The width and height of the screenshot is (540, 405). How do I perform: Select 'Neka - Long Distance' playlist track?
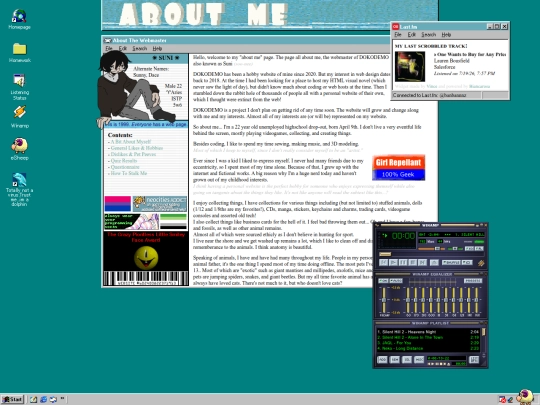[428, 349]
